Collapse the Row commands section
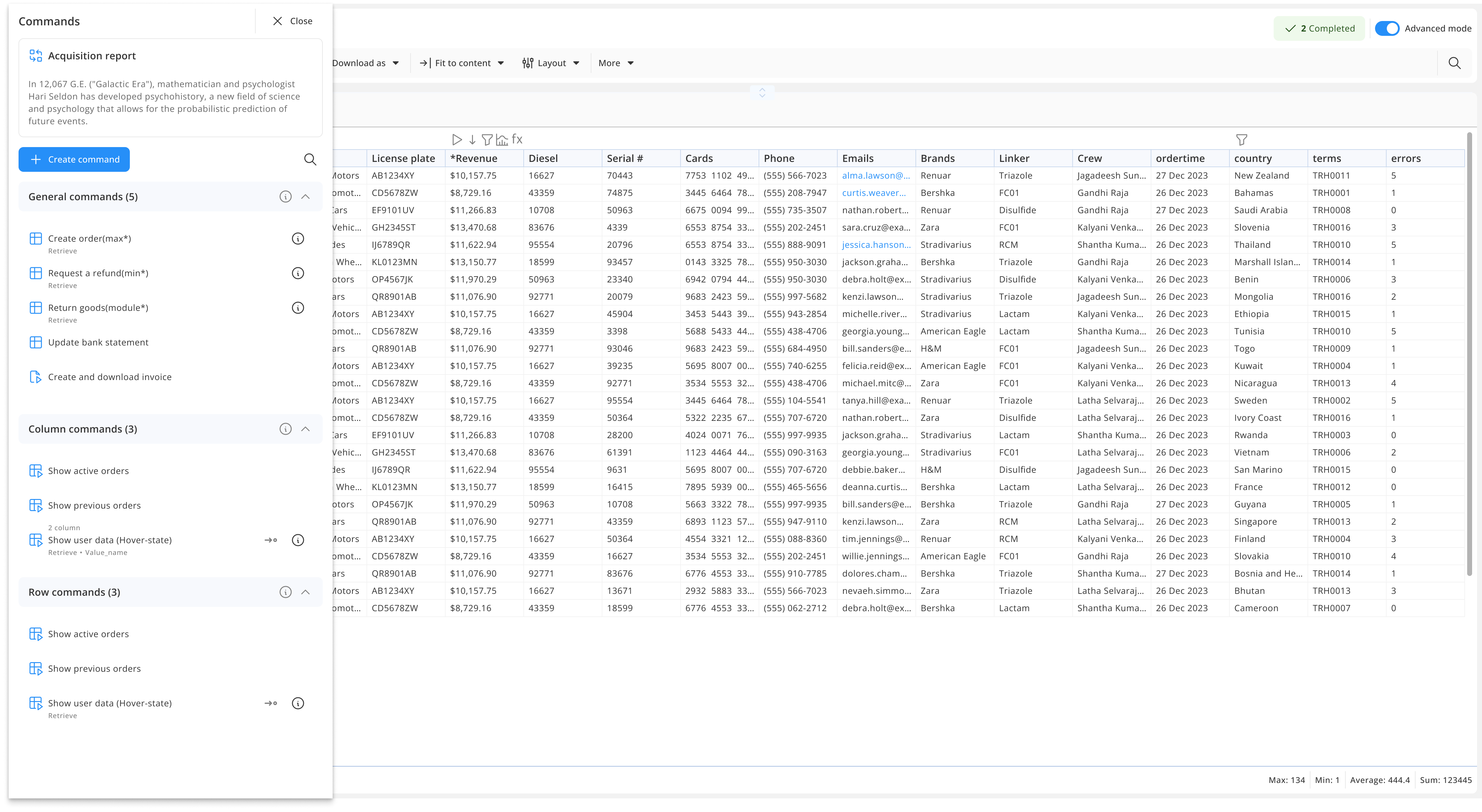The height and width of the screenshot is (812, 1482). [x=305, y=592]
